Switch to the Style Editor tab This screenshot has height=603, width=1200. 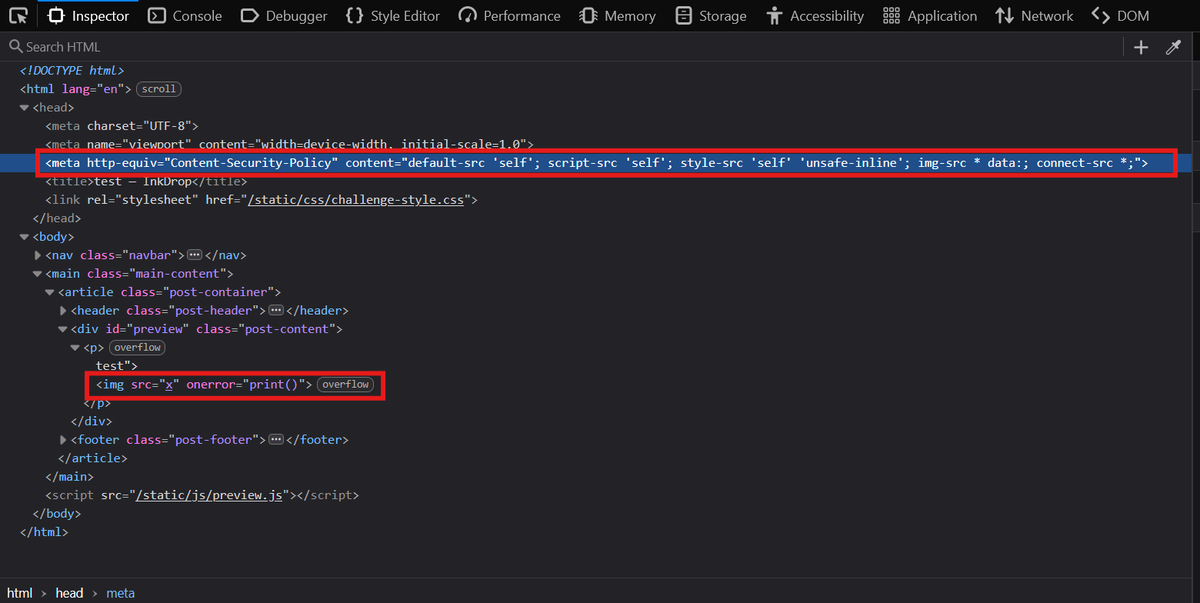392,16
